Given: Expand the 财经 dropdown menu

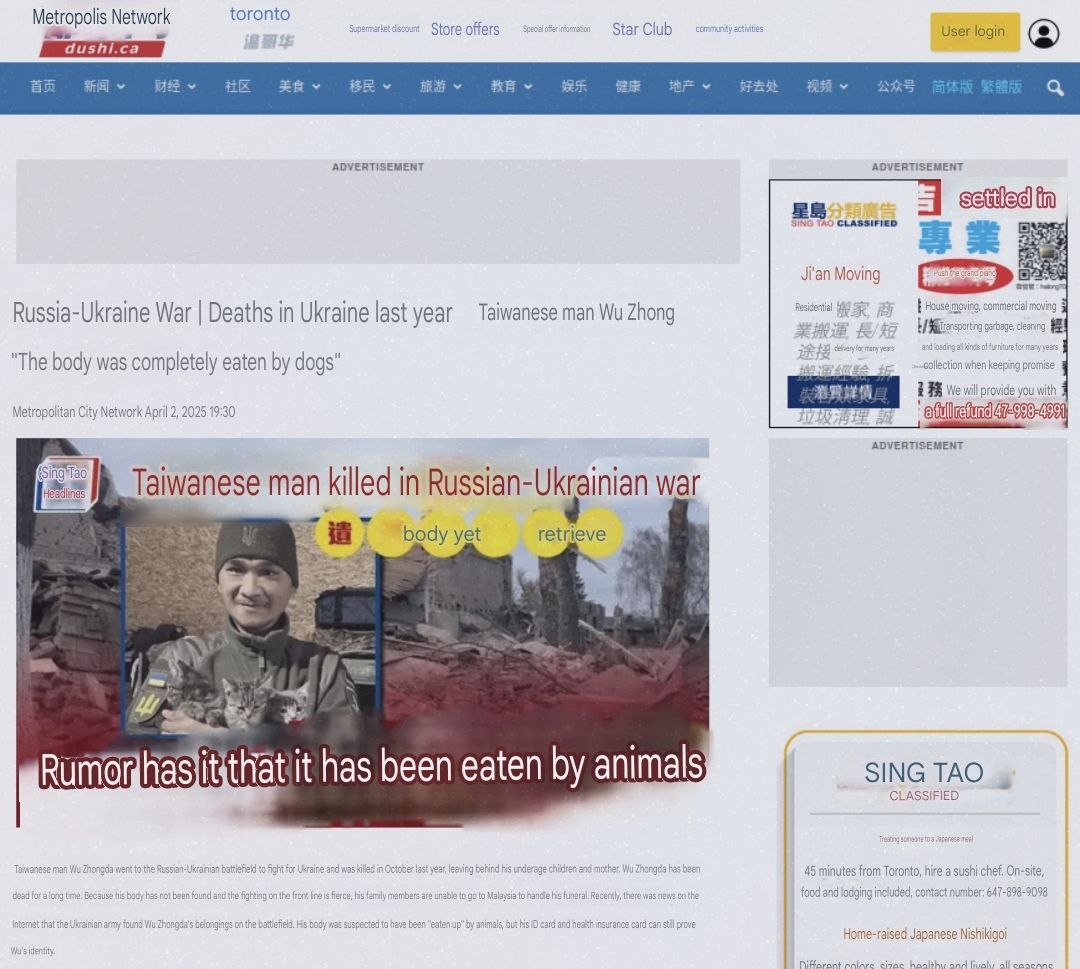Looking at the screenshot, I should (x=174, y=87).
